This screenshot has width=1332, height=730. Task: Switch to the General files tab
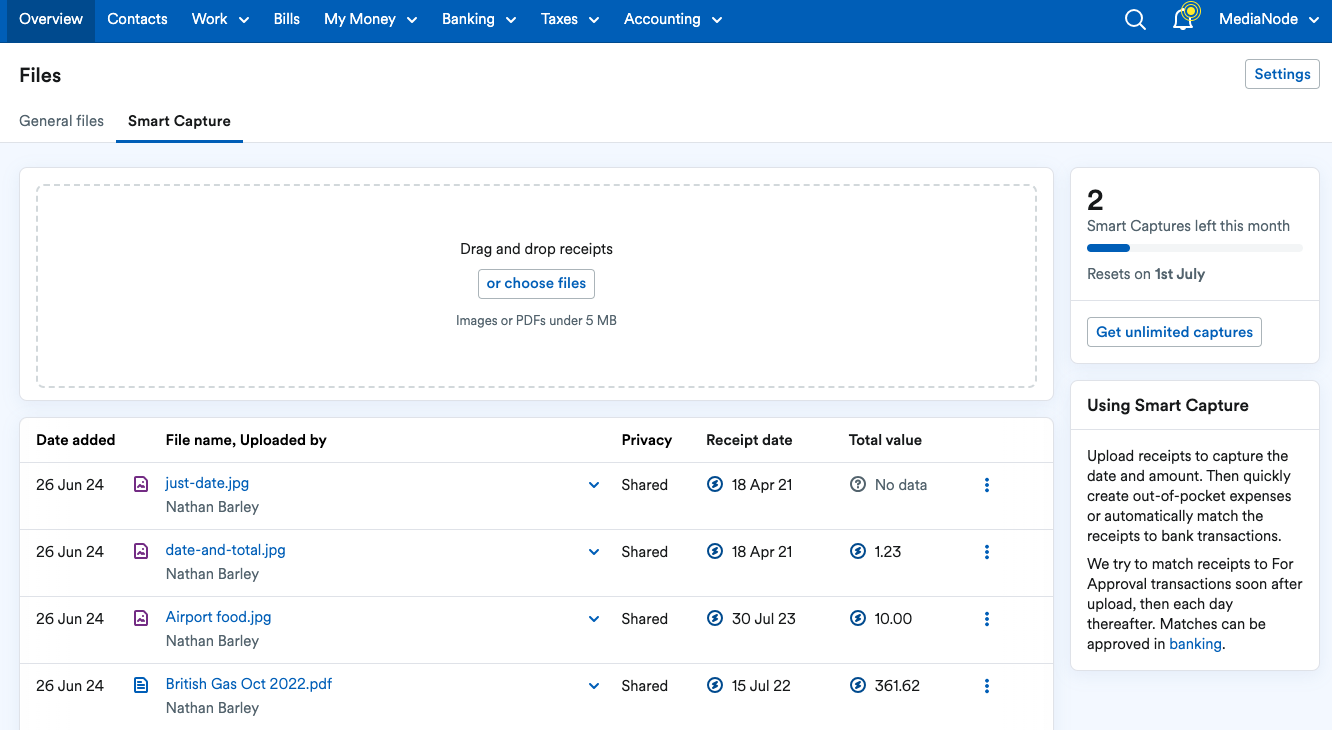coord(61,120)
